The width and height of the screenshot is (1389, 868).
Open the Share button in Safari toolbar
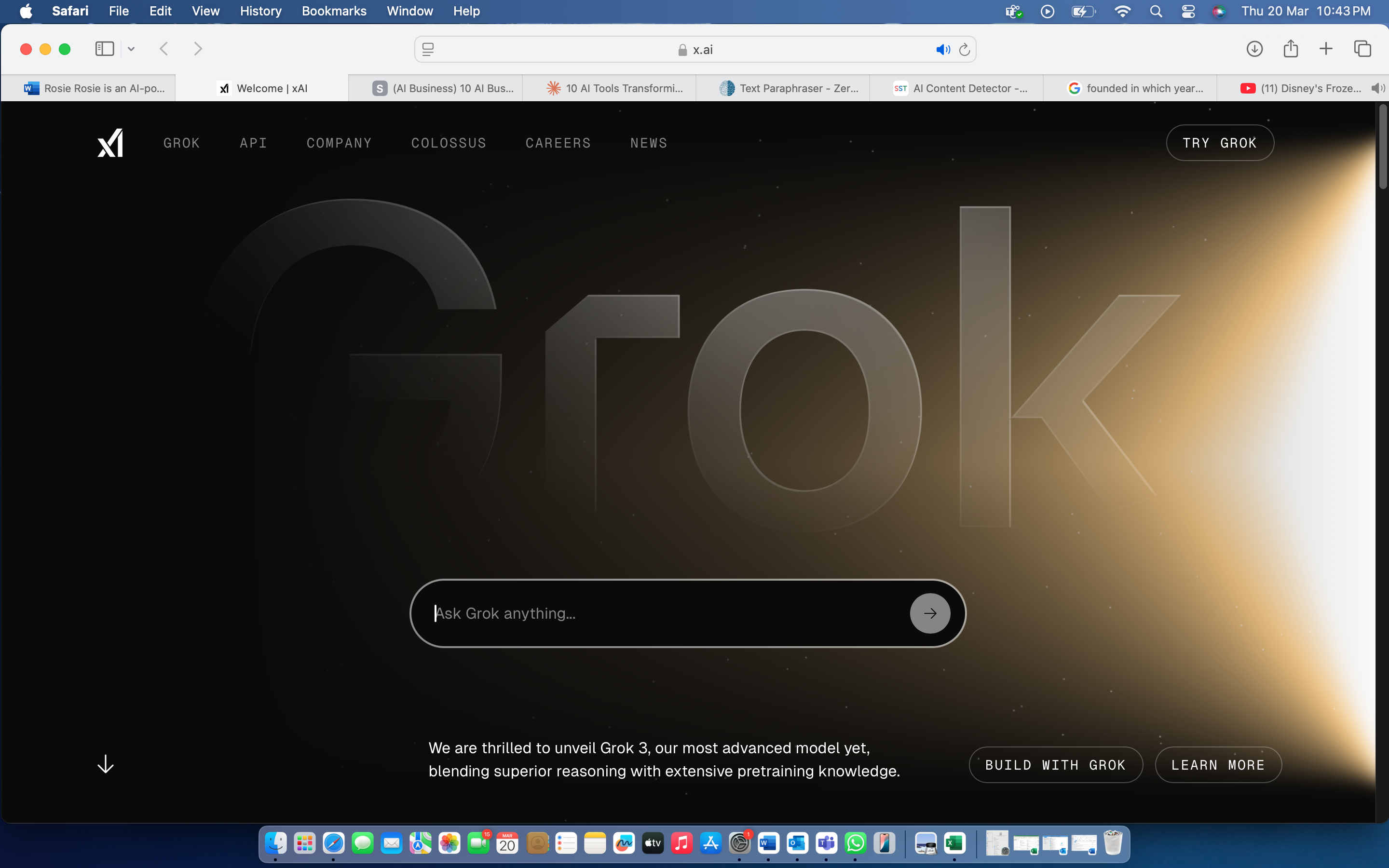point(1290,49)
